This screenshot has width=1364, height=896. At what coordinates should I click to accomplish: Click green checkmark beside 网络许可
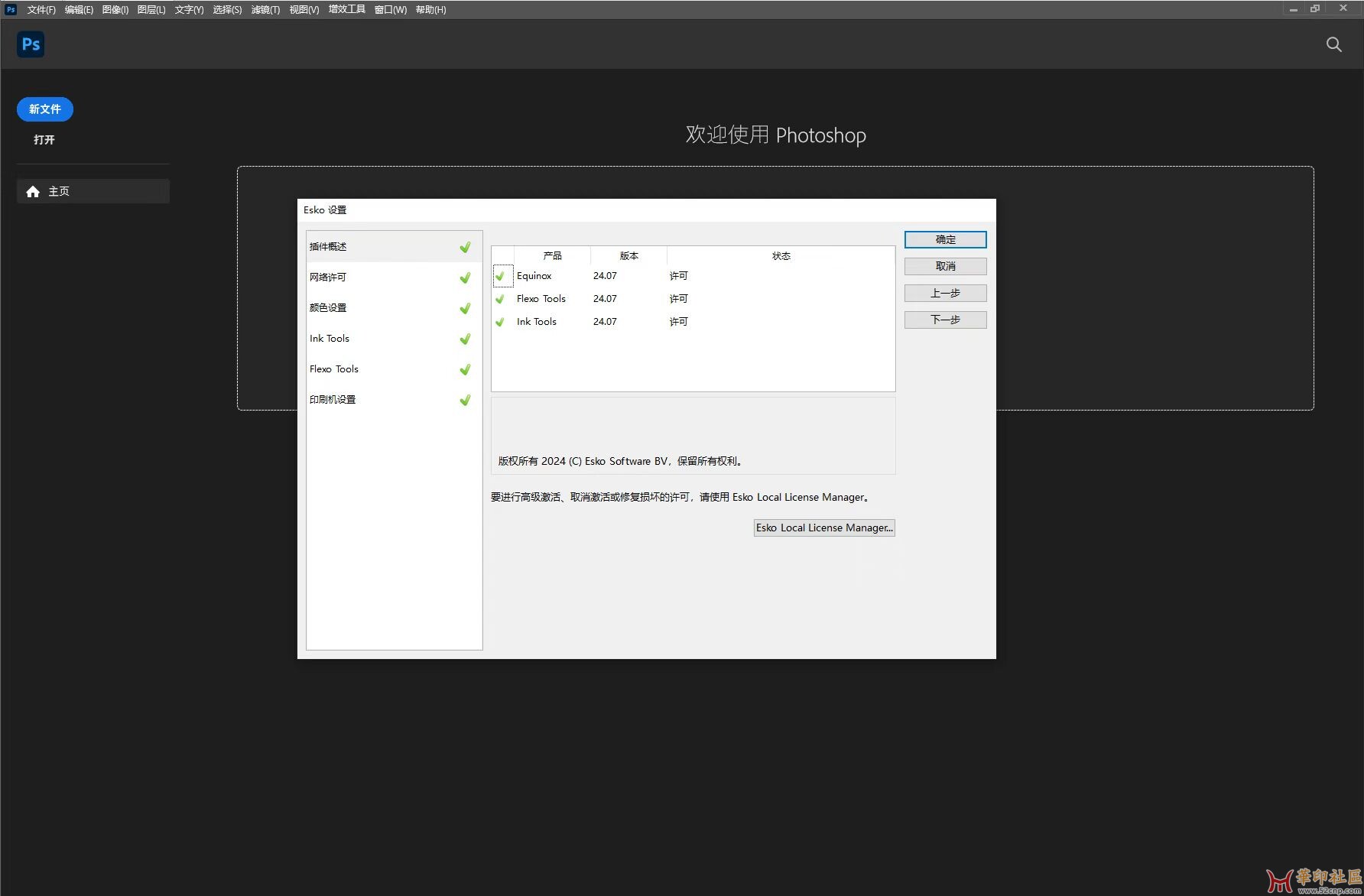click(x=465, y=278)
